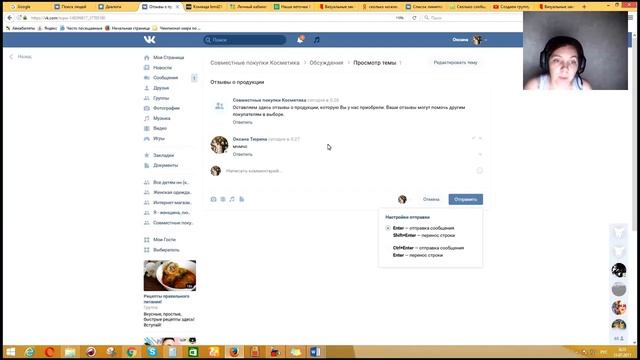Open the Windows Start button
Screen dimensions: 640x360
click(x=11, y=352)
